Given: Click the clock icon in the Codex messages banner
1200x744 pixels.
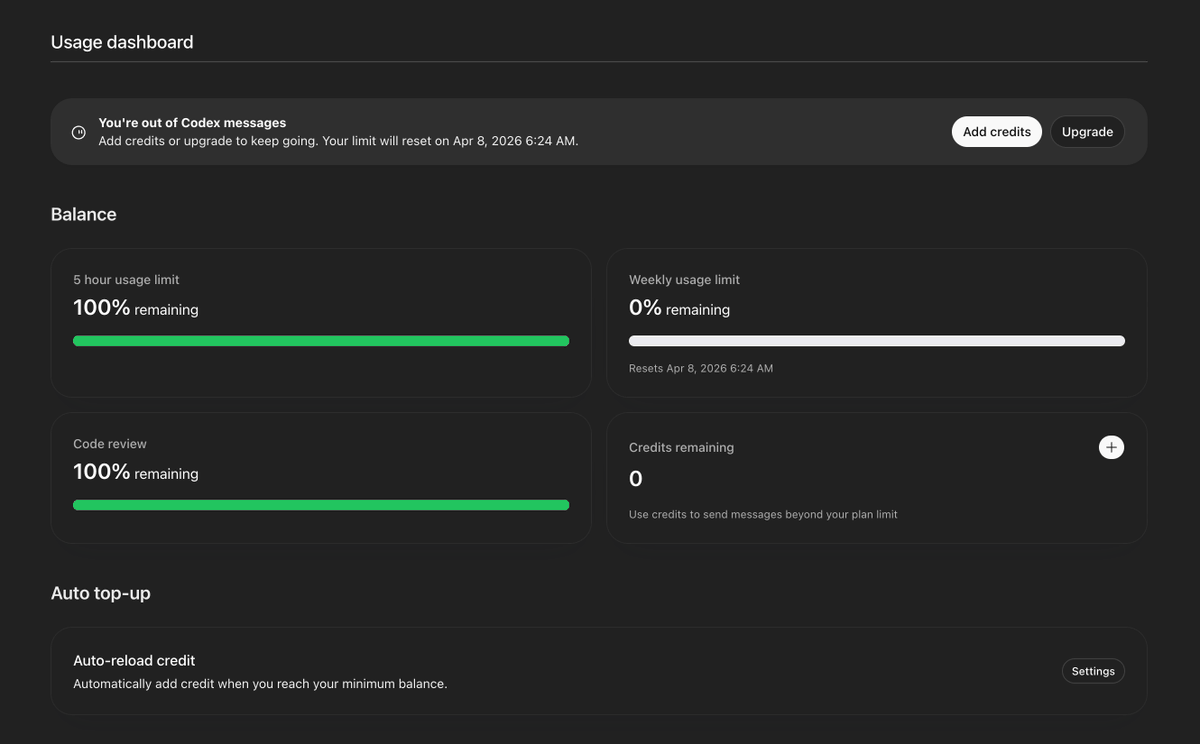Looking at the screenshot, I should tap(79, 132).
